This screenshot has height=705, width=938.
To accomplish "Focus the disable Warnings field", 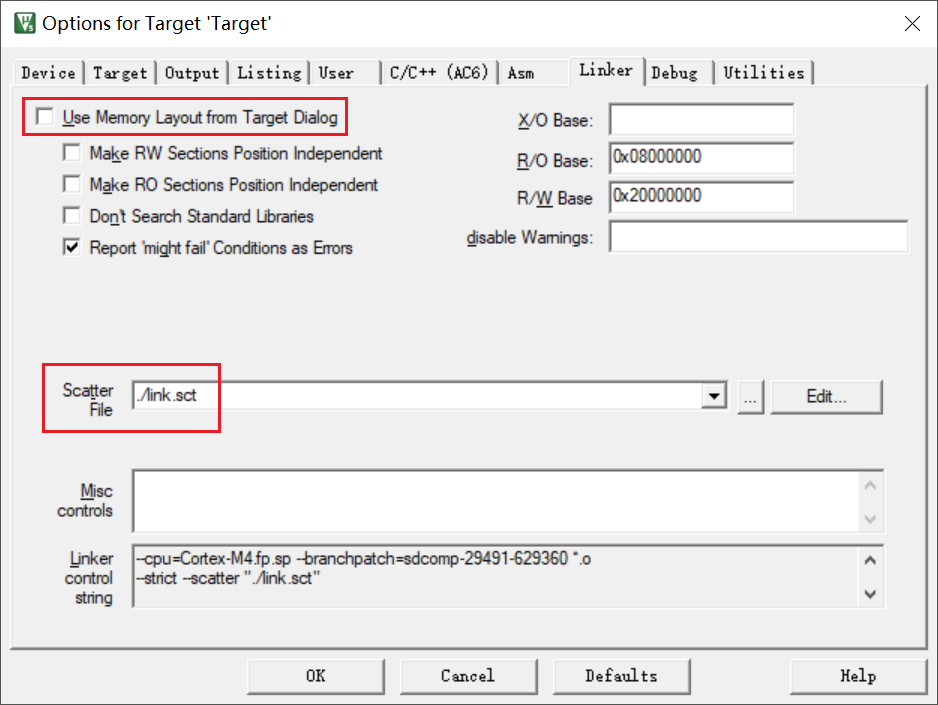I will [759, 237].
